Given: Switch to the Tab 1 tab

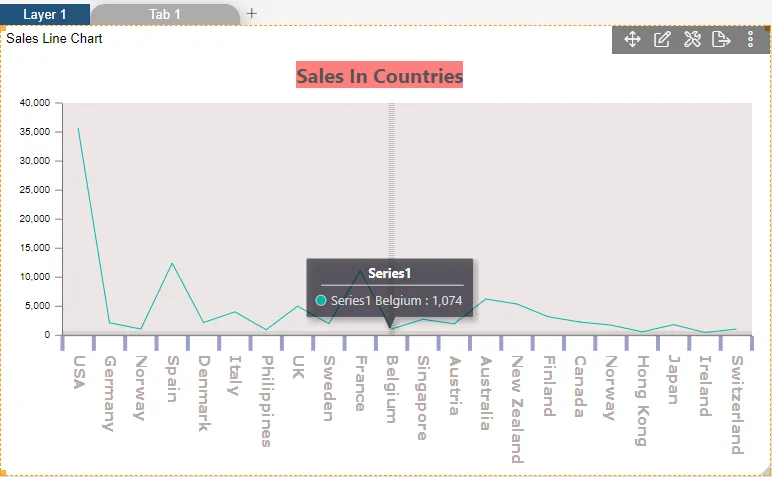Looking at the screenshot, I should click(165, 14).
